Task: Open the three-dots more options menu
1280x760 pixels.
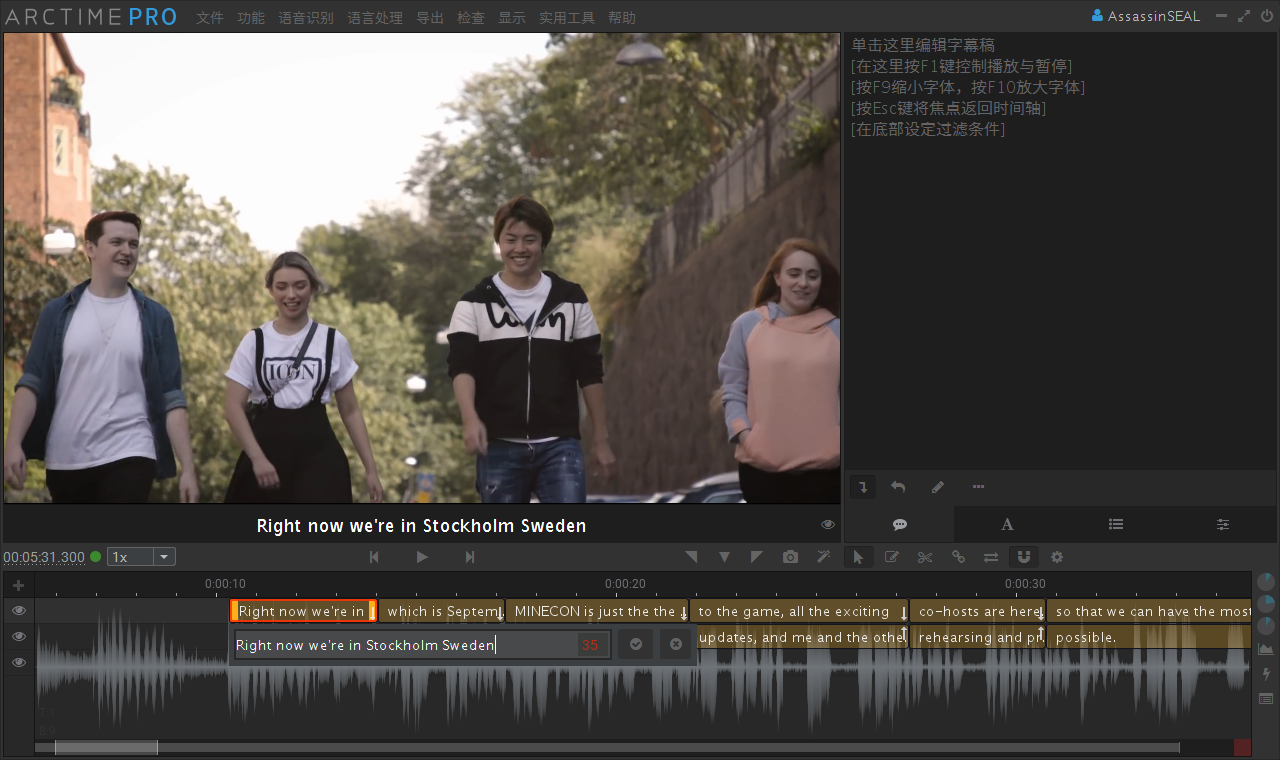Action: click(978, 487)
